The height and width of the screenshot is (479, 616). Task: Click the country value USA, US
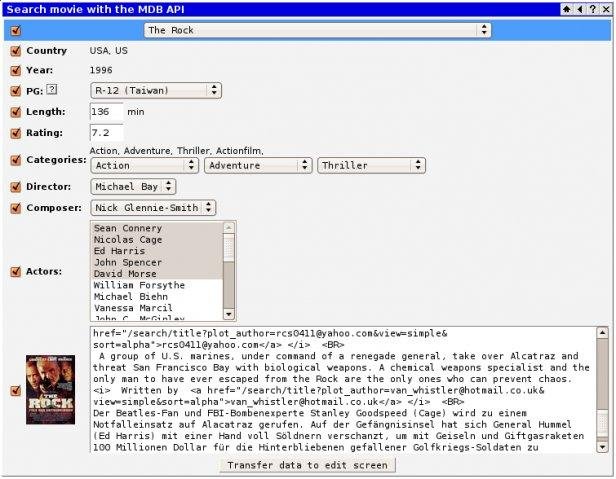(x=108, y=51)
